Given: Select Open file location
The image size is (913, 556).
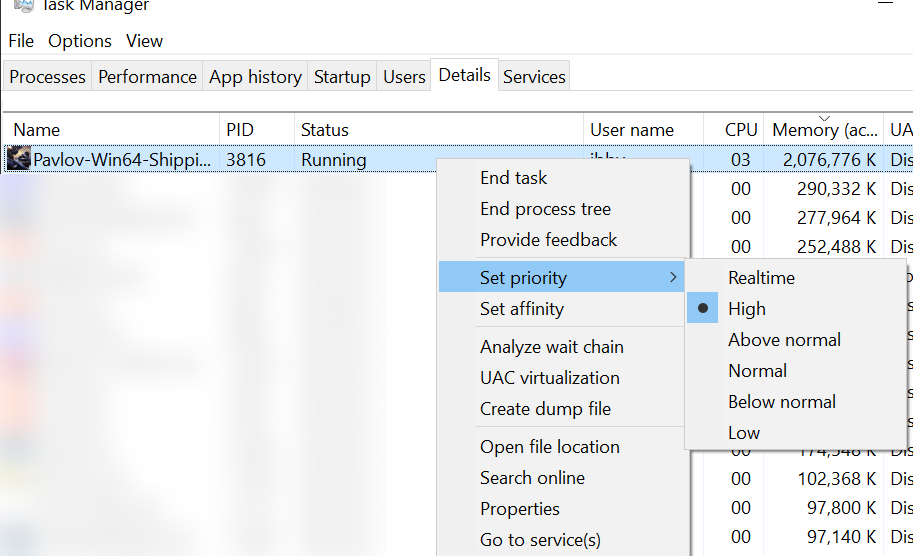Looking at the screenshot, I should coord(549,447).
